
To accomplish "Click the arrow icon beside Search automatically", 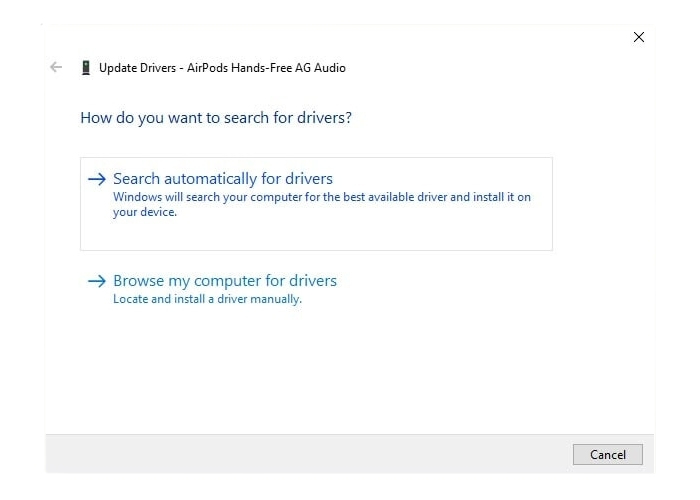I will point(97,179).
